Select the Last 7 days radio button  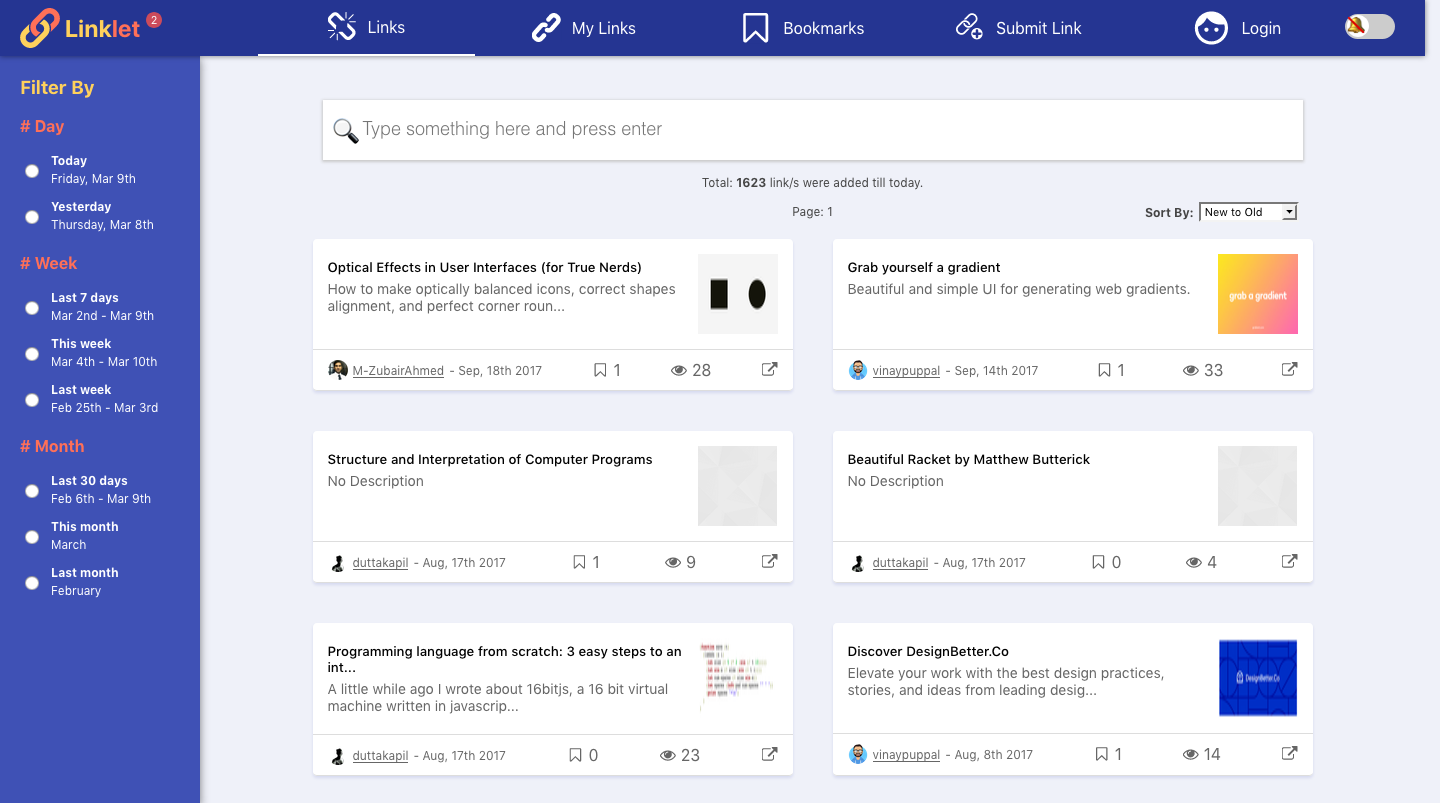click(x=32, y=307)
